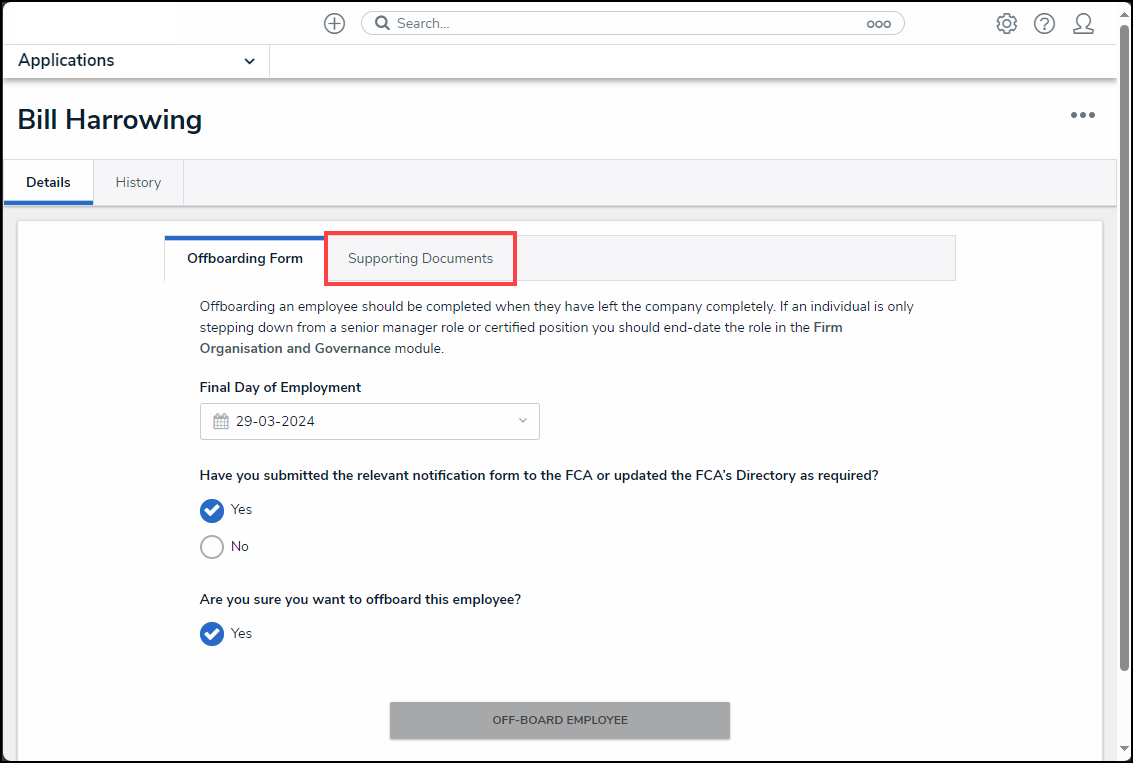Select Yes for FCA notification submitted

click(x=212, y=510)
